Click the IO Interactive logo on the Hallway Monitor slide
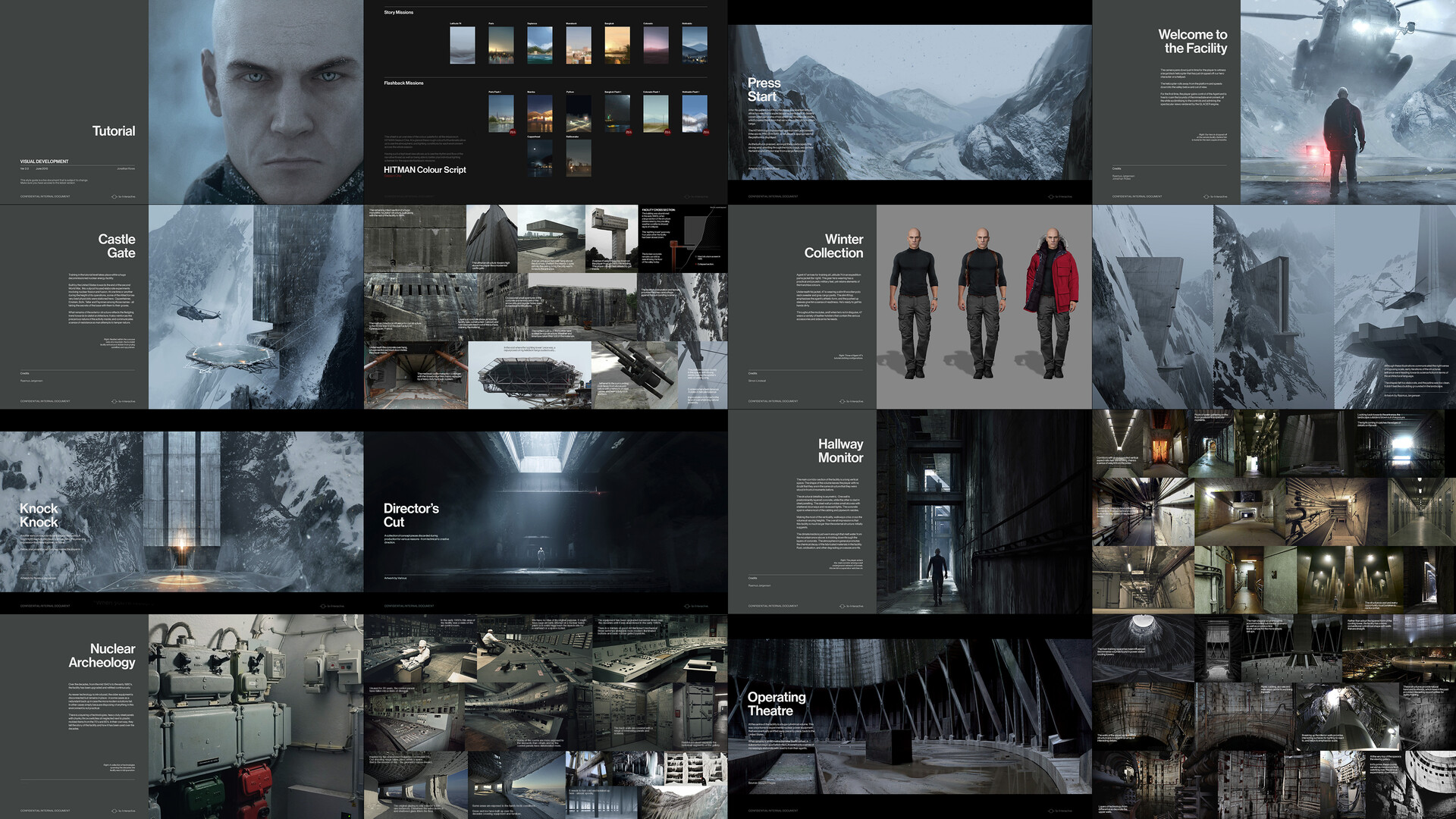The width and height of the screenshot is (1456, 819). coord(843,606)
